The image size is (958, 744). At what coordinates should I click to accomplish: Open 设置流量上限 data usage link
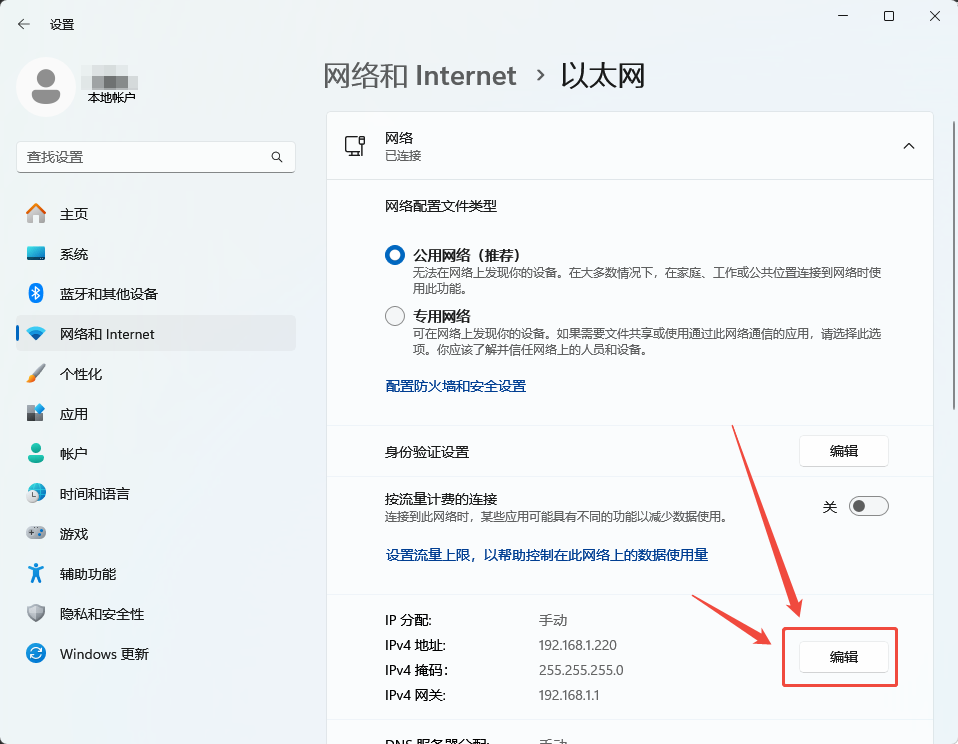pos(547,555)
